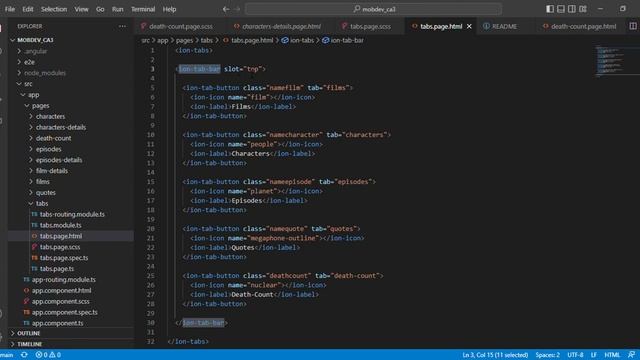Open Go menu
Screen dimensions: 640x360
point(100,9)
